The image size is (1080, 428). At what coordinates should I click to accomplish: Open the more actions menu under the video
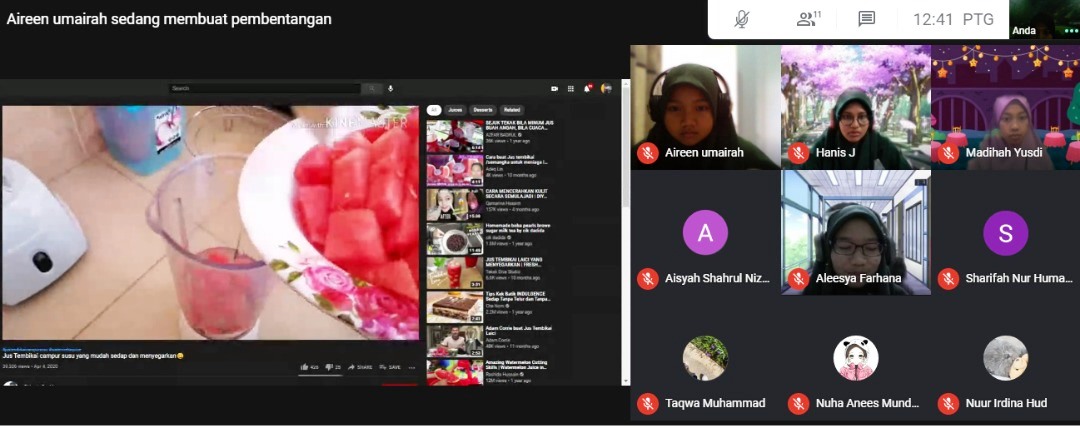pos(412,367)
